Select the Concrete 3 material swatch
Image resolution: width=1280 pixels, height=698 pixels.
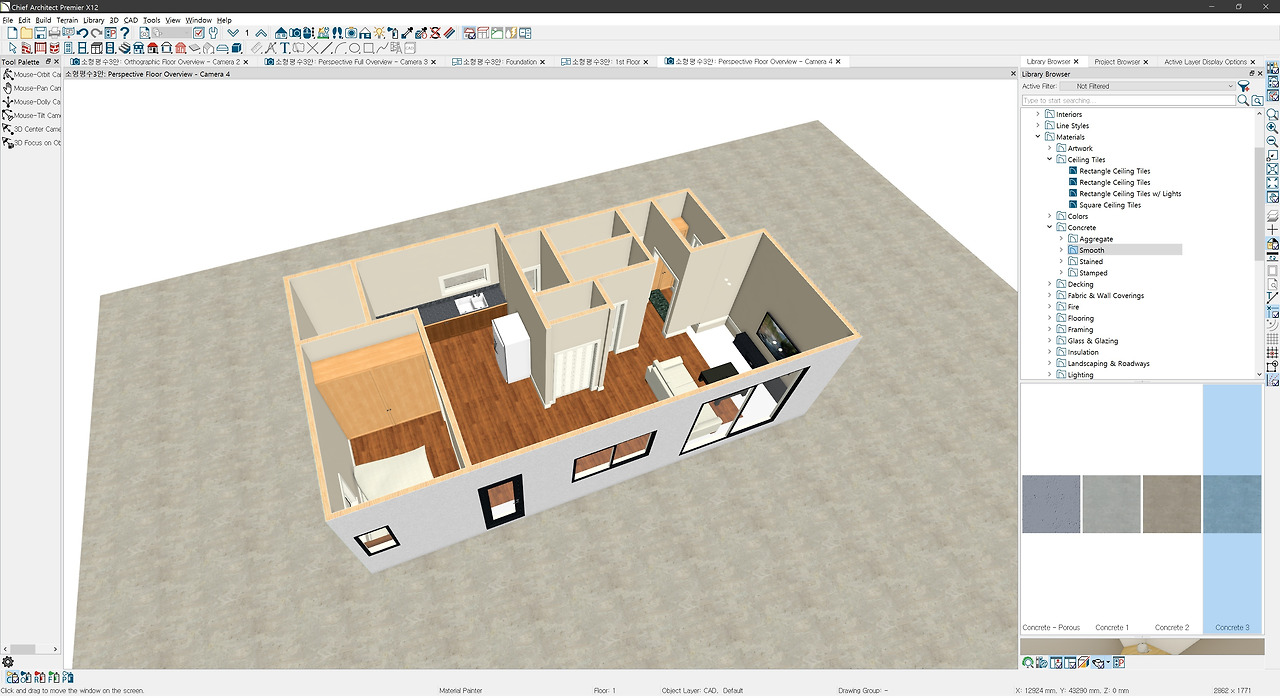(x=1231, y=504)
